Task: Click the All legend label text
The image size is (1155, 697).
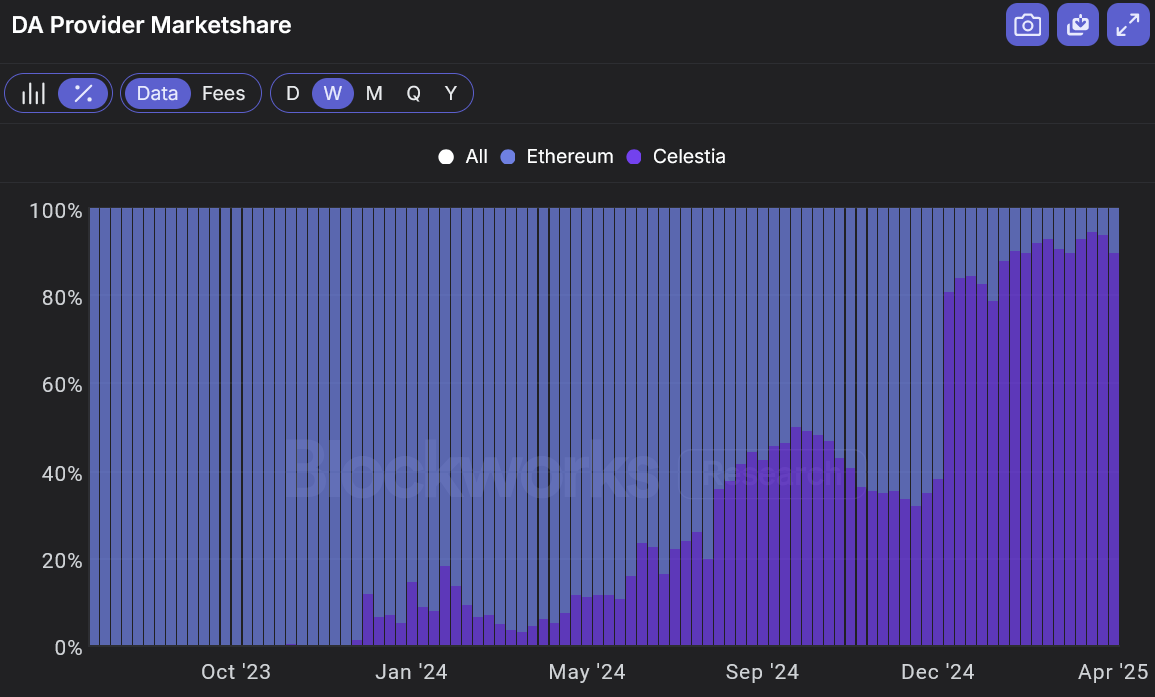Action: [475, 156]
